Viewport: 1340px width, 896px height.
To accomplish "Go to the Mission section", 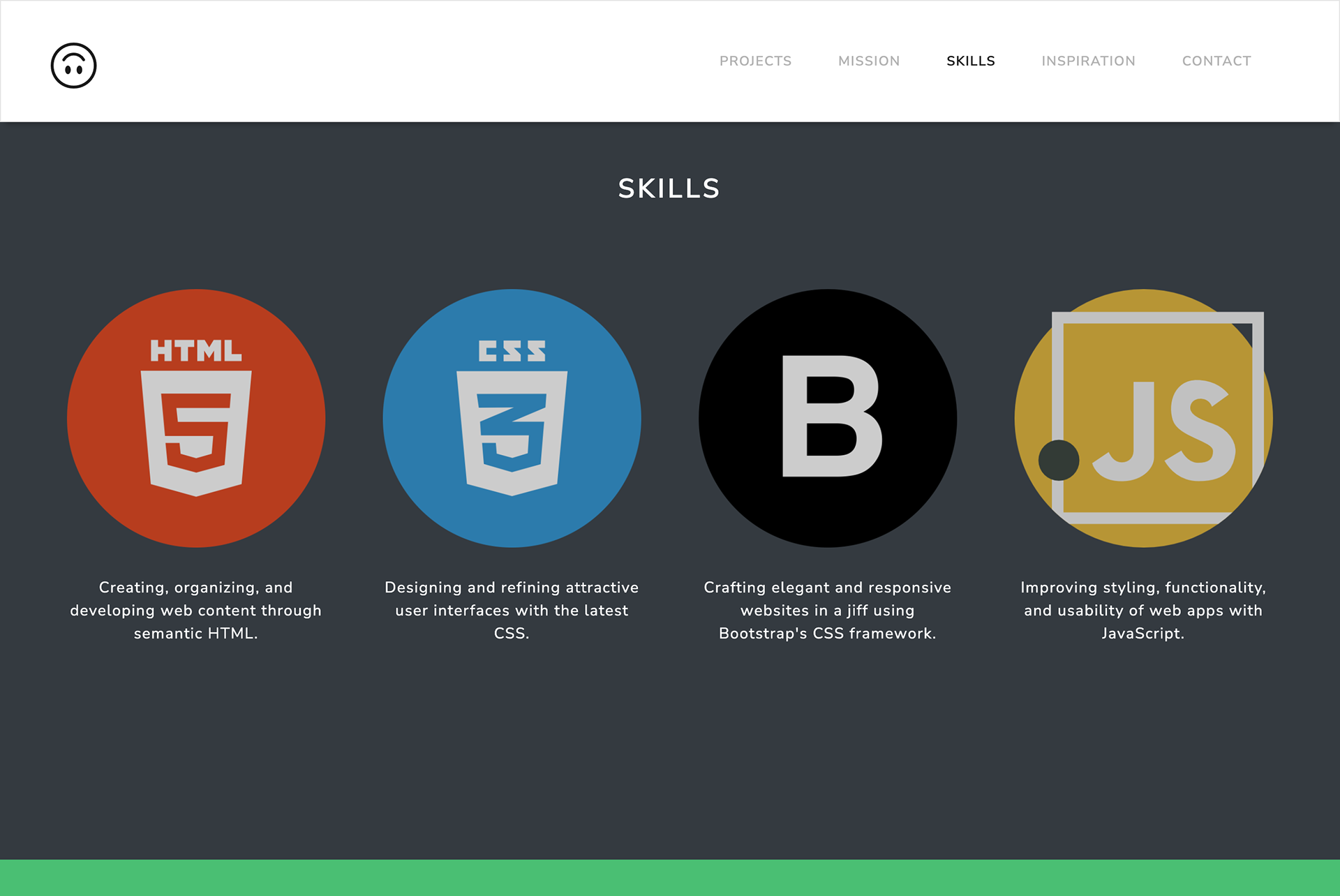I will [x=869, y=61].
